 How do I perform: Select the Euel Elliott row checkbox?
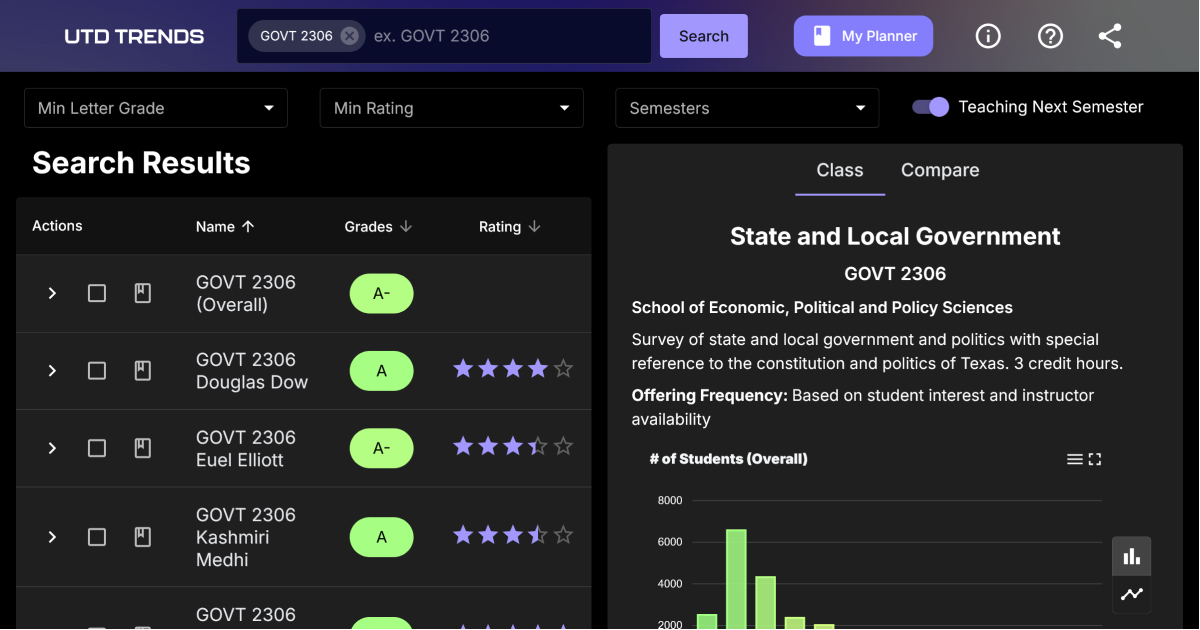point(97,448)
